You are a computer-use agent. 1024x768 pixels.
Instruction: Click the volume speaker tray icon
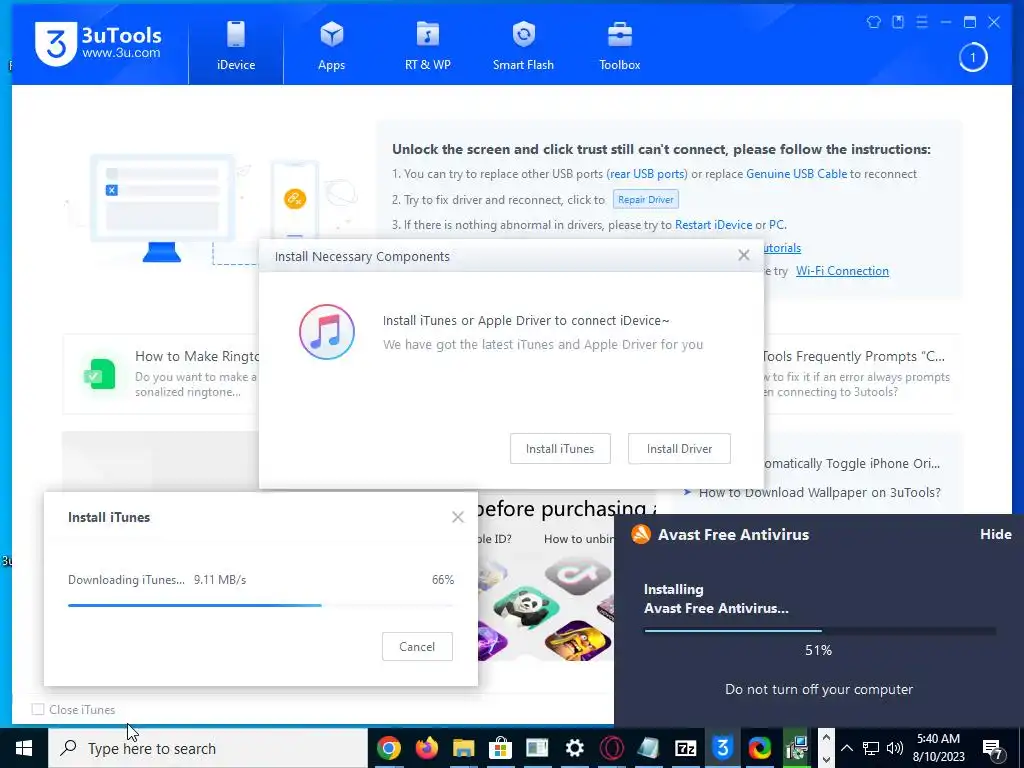895,748
